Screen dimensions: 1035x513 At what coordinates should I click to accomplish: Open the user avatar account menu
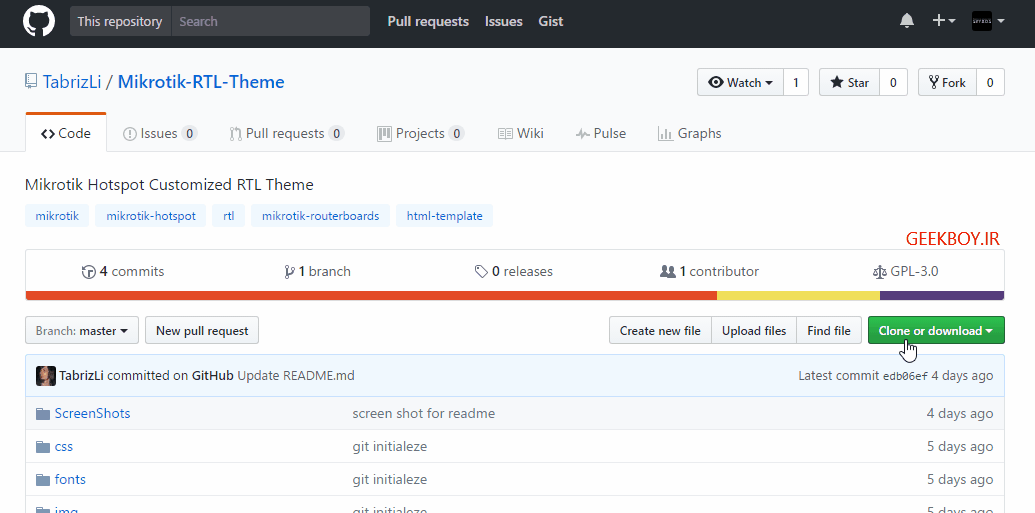(x=988, y=21)
